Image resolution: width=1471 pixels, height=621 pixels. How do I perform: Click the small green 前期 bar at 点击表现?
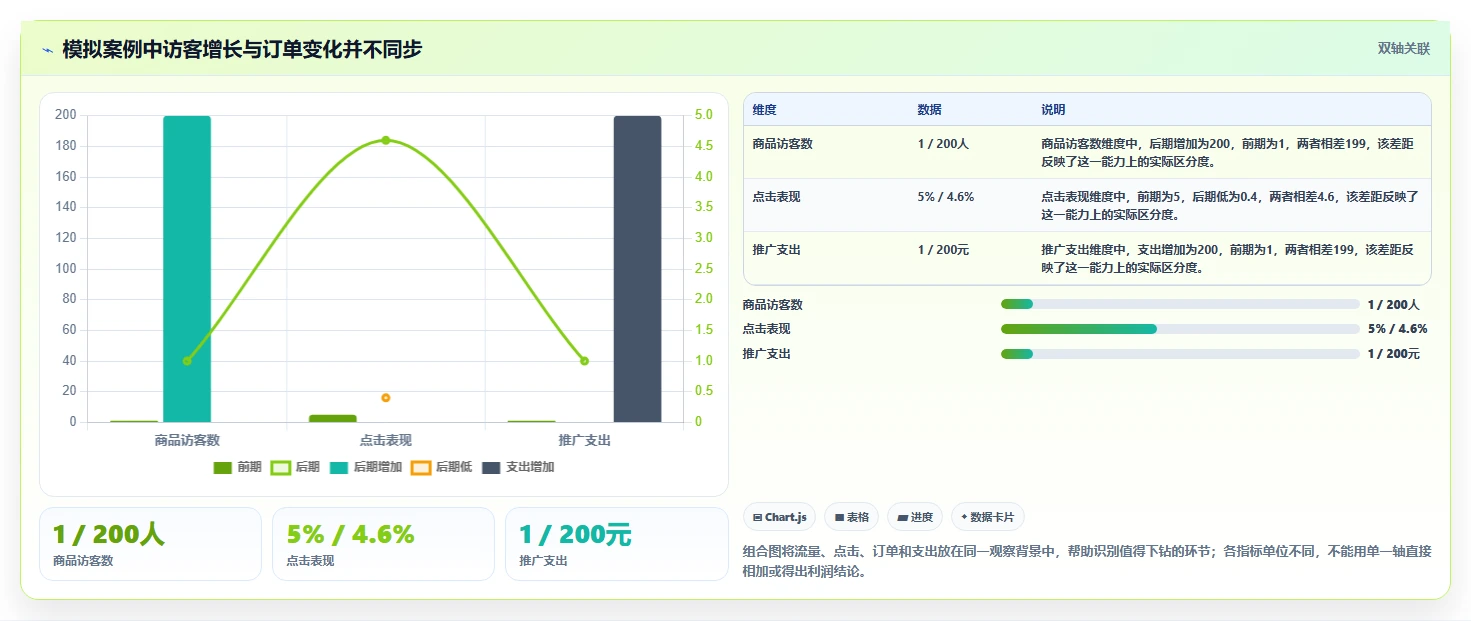coord(333,418)
